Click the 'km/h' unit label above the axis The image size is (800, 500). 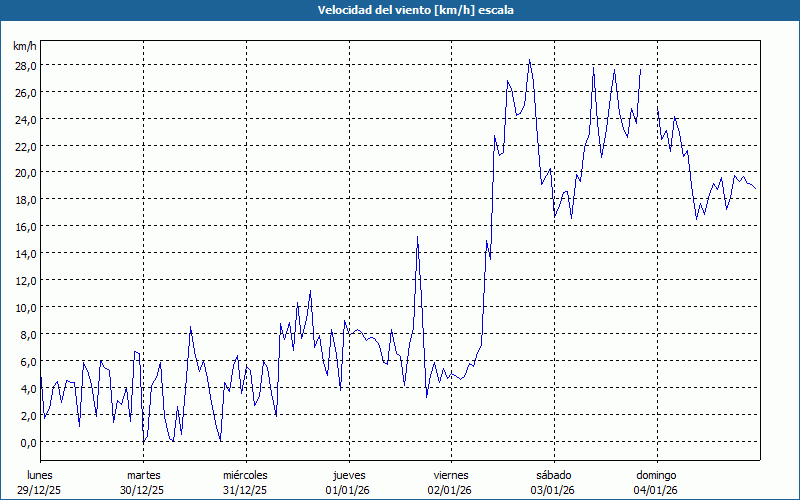pyautogui.click(x=25, y=47)
